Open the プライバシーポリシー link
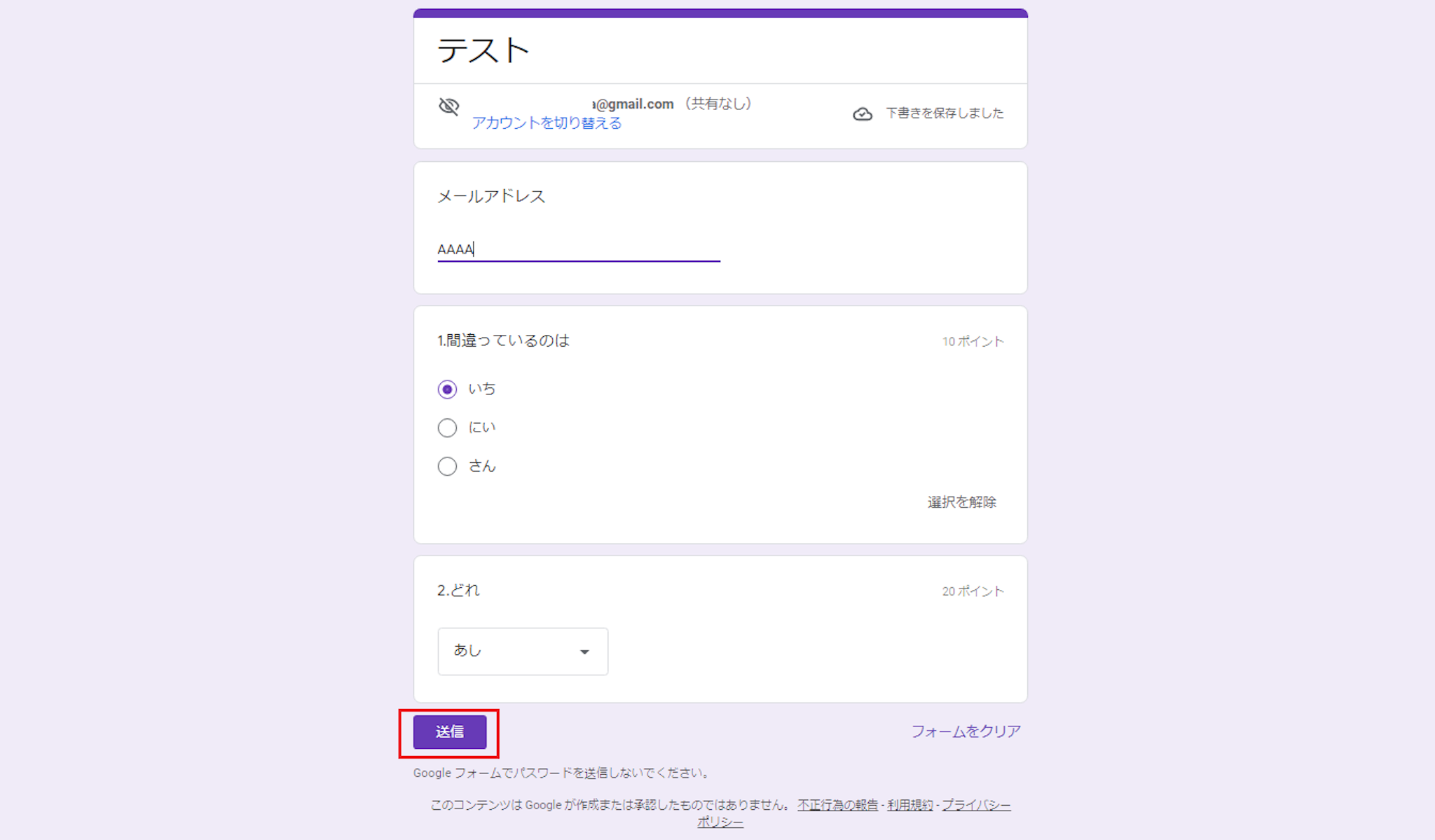 tap(975, 805)
